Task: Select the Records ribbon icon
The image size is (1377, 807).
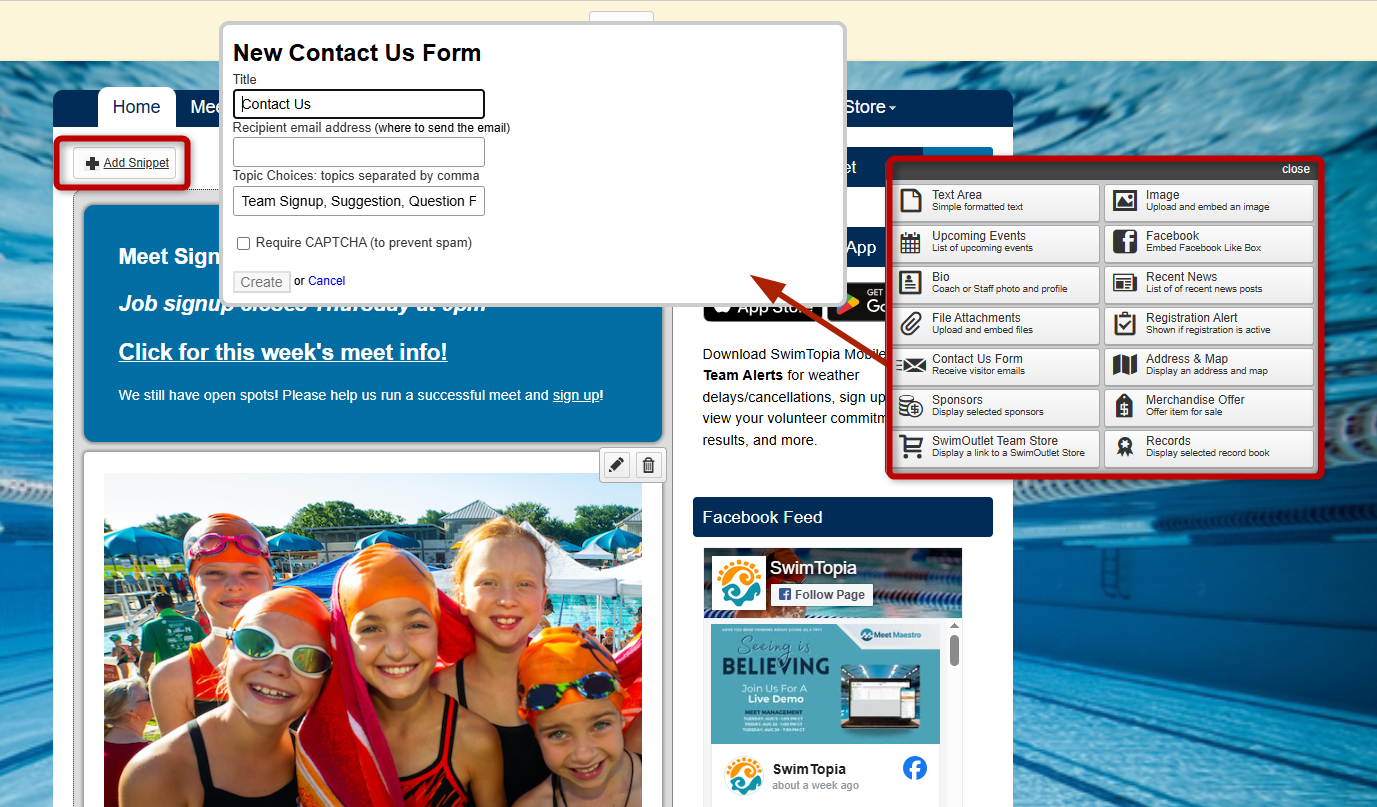Action: point(1125,446)
